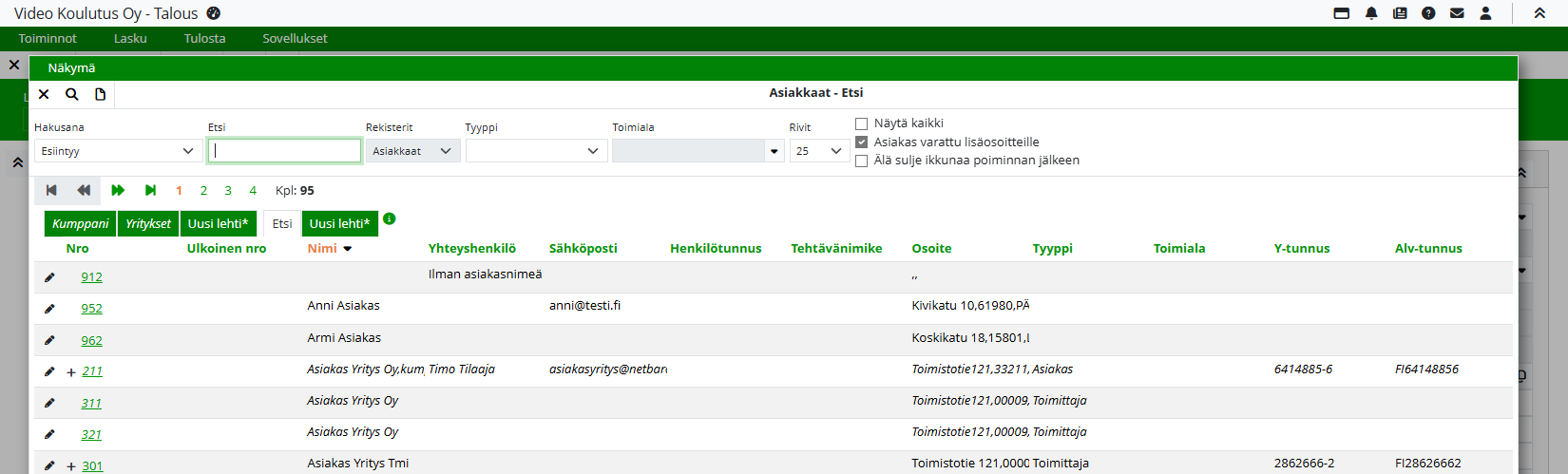Toggle Asiakas varattu lisäosoitteille checkbox
The width and height of the screenshot is (1568, 474).
click(862, 142)
